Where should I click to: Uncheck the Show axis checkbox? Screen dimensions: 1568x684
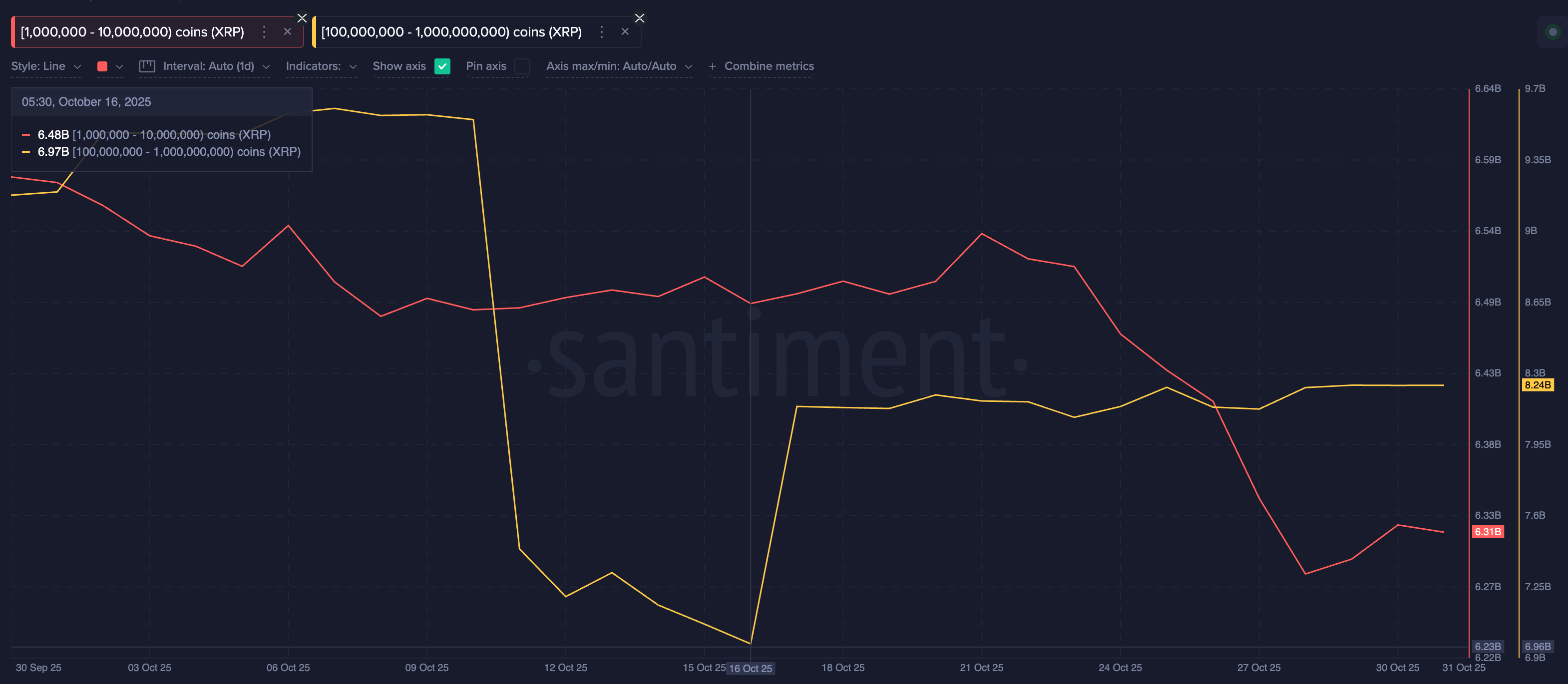pos(442,66)
